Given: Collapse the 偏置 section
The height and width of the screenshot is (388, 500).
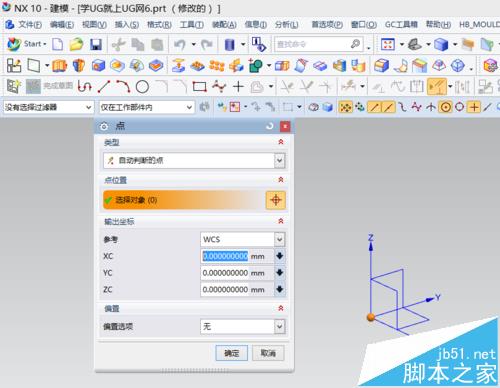Looking at the screenshot, I should click(x=281, y=308).
